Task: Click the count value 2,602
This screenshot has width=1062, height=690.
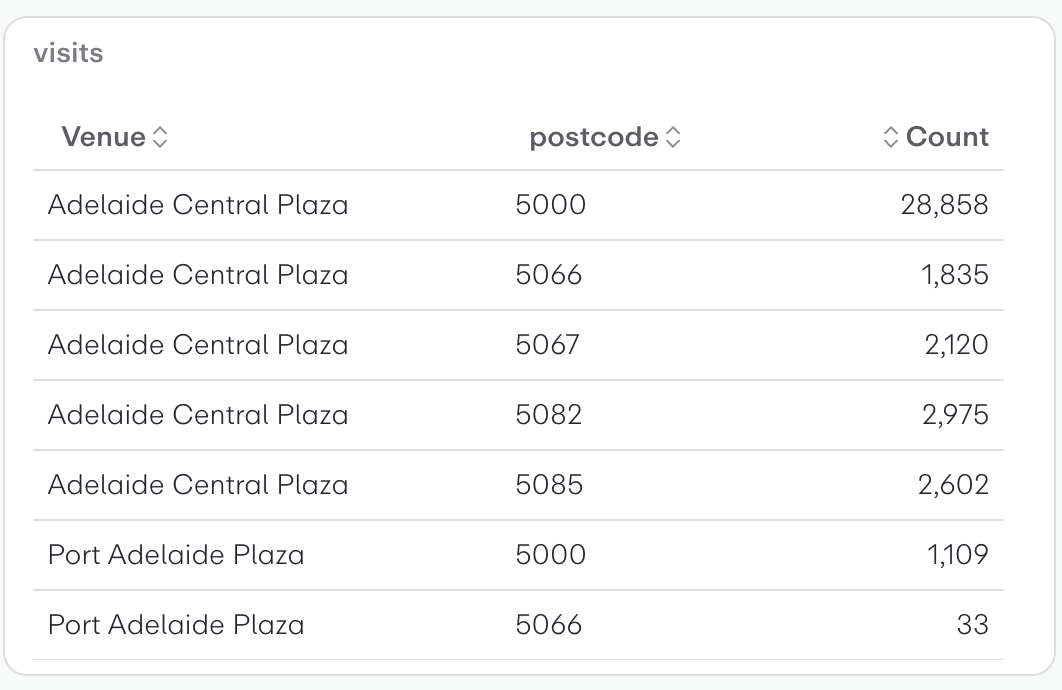Action: (953, 485)
